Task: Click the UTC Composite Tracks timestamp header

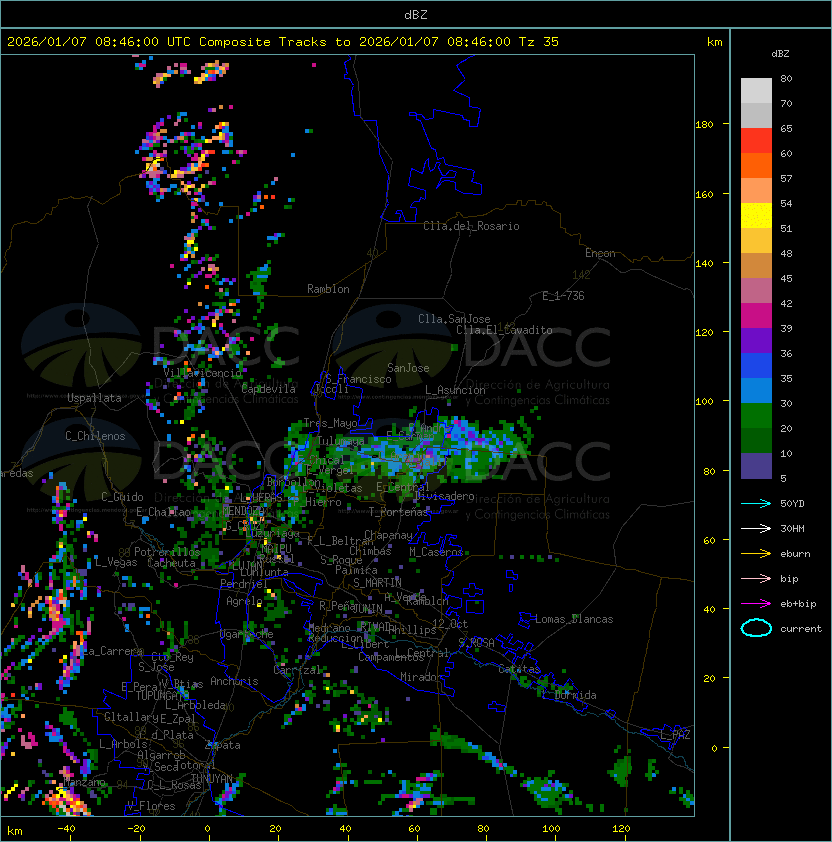Action: [x=282, y=42]
